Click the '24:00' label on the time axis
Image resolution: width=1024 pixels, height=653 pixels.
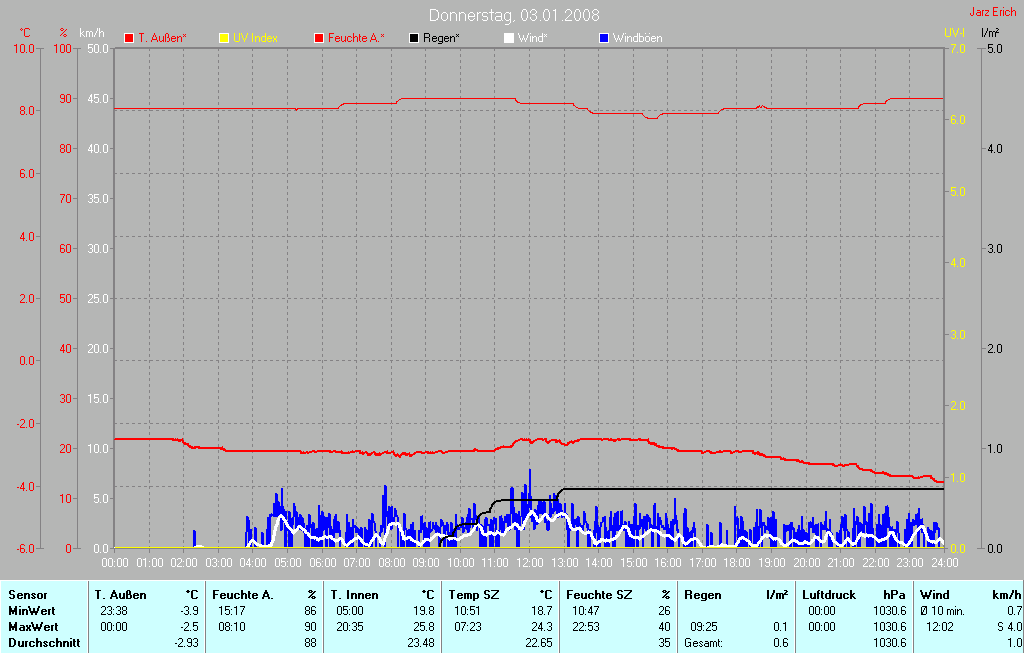pos(944,562)
